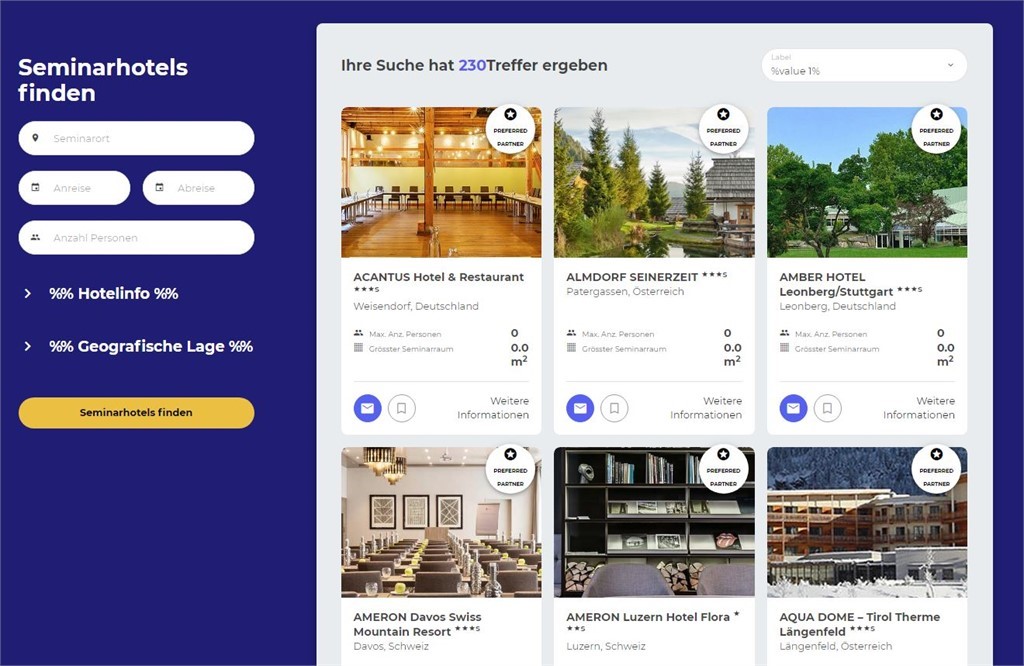
Task: Bookmark the ACANTUS Hotel & Restaurant
Action: pos(402,408)
